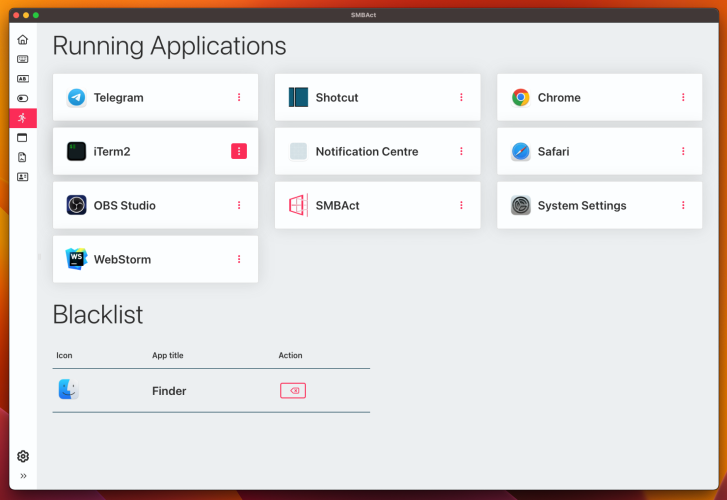
Task: Click the SMBAct app icon
Action: coord(298,205)
